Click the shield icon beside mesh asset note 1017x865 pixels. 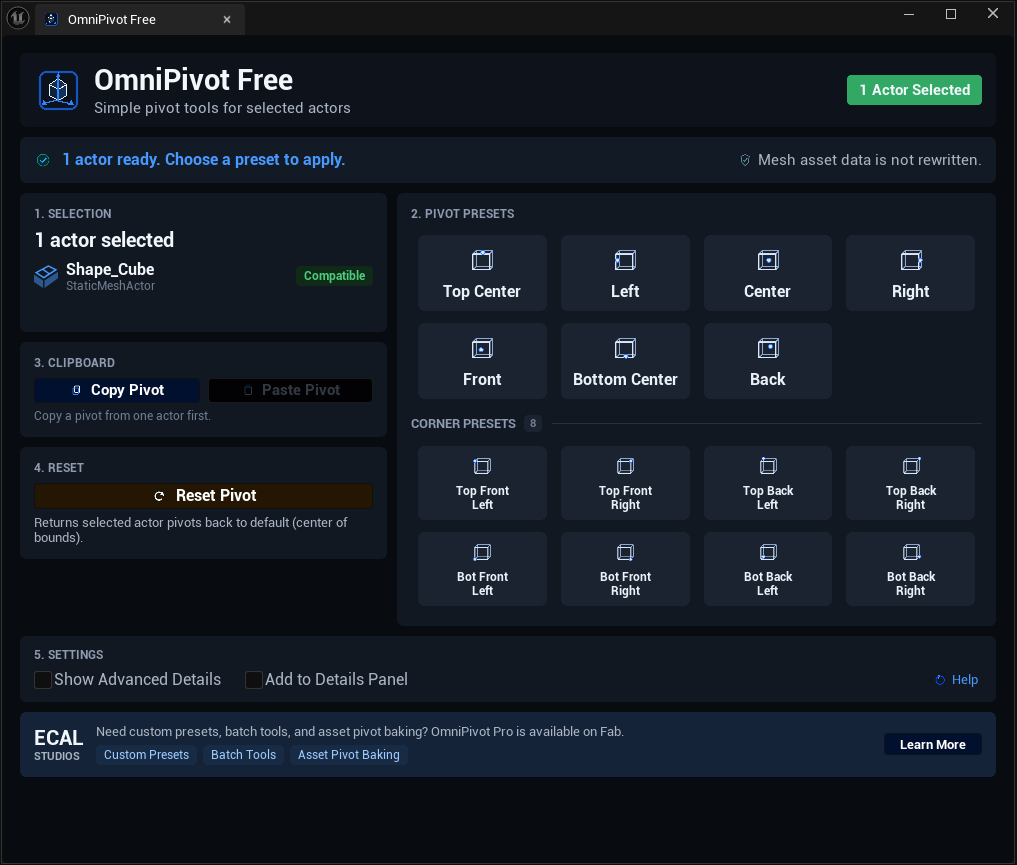(745, 160)
